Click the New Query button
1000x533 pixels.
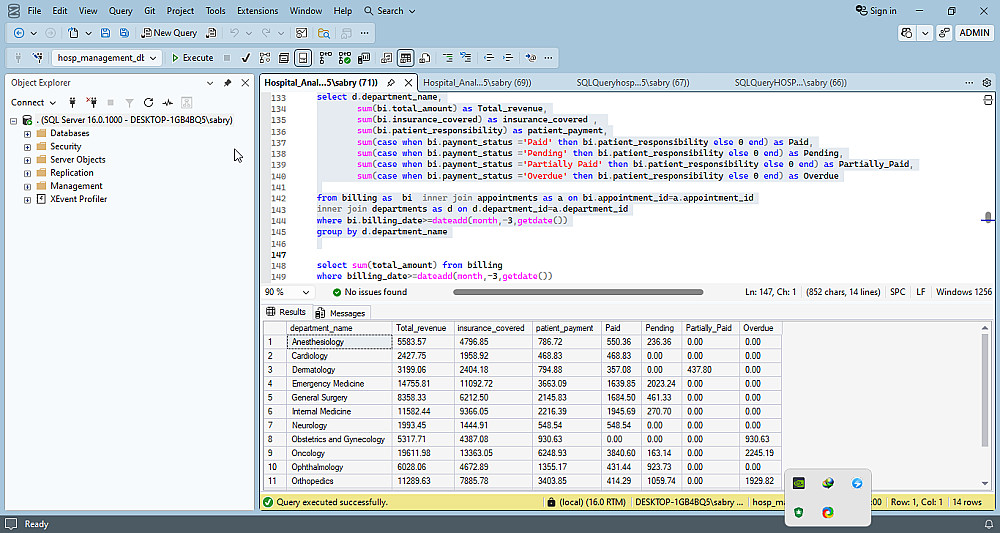pos(169,33)
